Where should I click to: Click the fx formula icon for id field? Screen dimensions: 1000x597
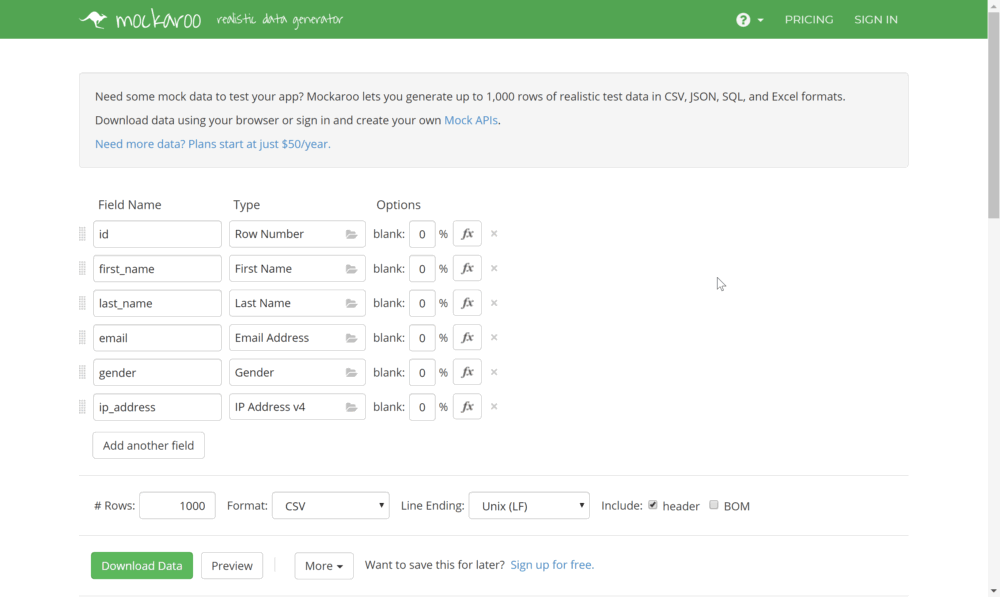(467, 234)
